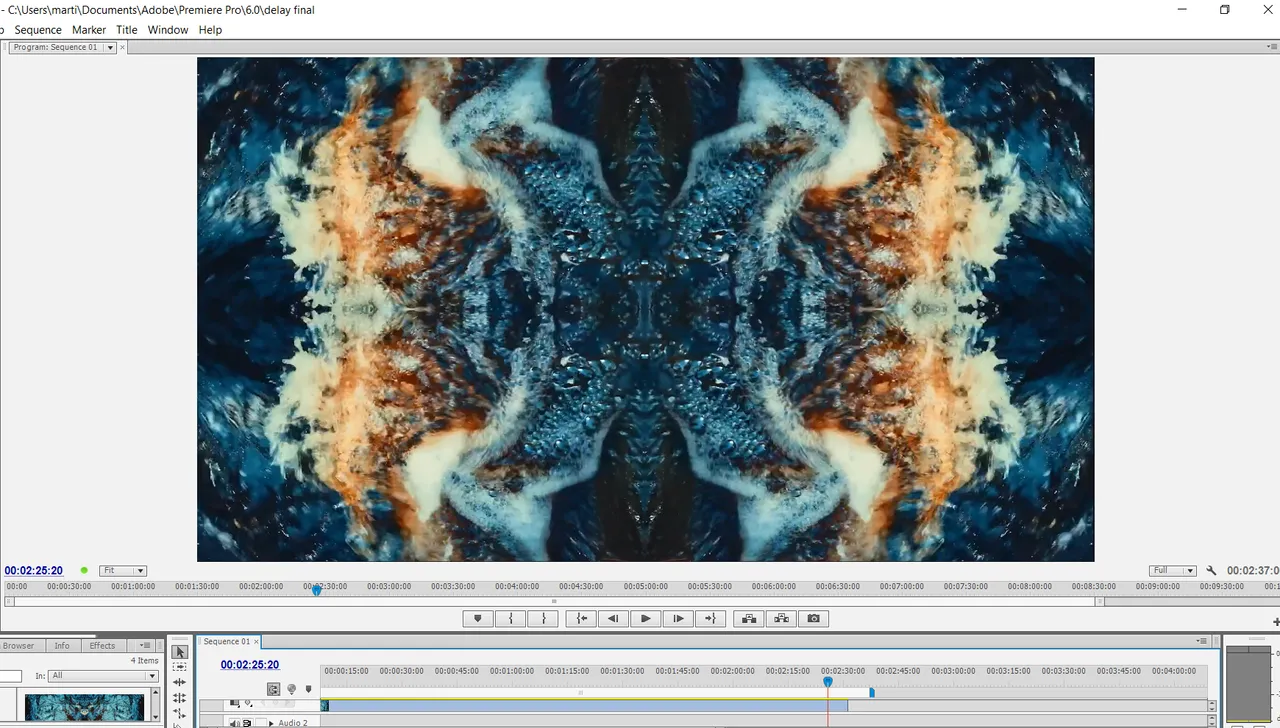Open the Sequence menu
This screenshot has height=728, width=1280.
pos(38,30)
